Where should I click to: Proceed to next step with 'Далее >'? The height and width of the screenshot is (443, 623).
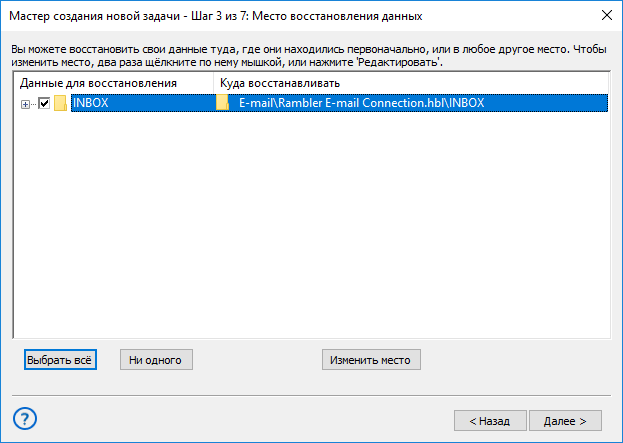(565, 420)
